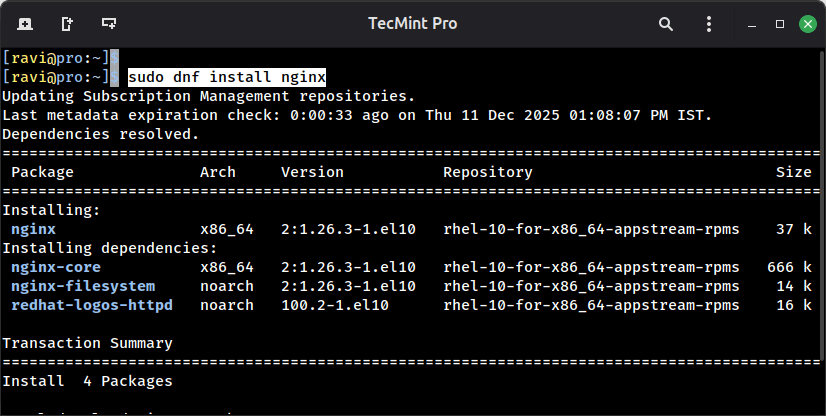Image resolution: width=826 pixels, height=416 pixels.
Task: Click the Package column header
Action: (42, 172)
